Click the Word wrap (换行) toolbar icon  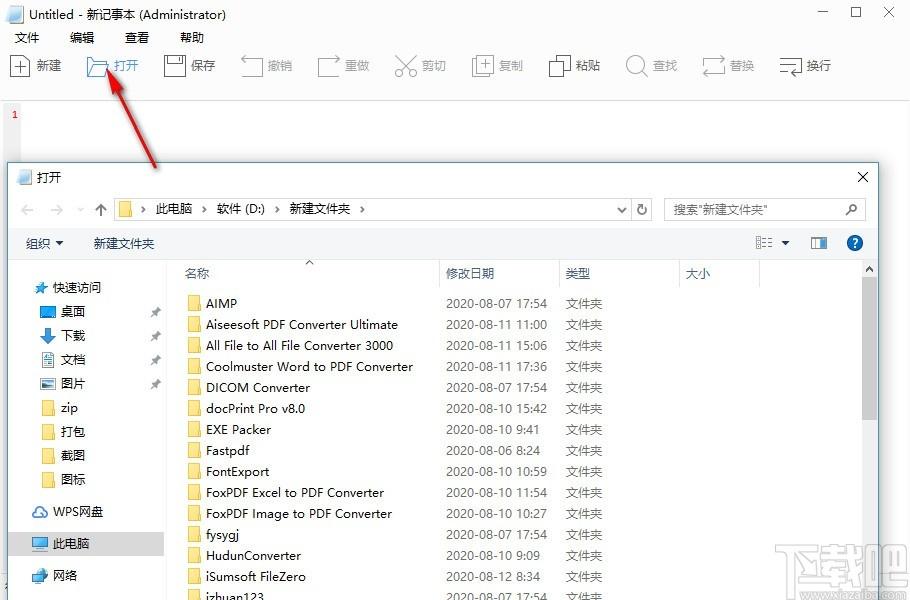790,66
